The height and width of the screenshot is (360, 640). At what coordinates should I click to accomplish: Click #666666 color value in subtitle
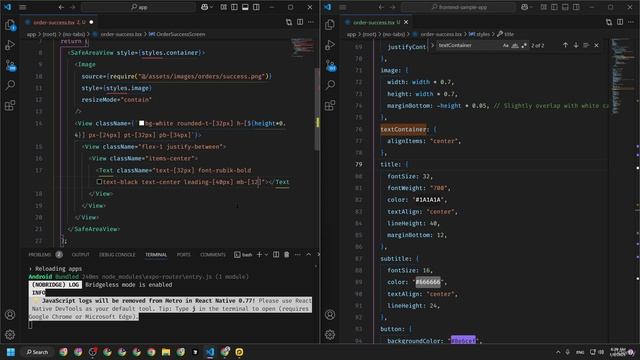(428, 282)
